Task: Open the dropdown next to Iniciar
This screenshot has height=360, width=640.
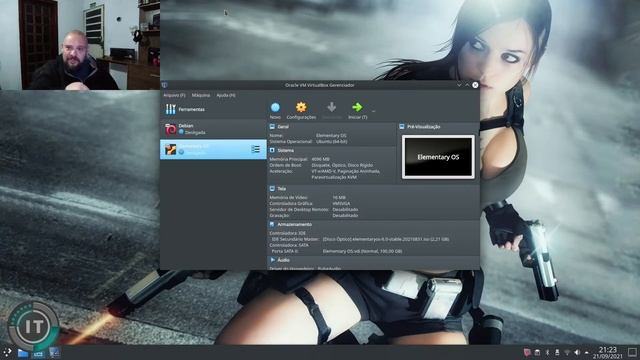Action: 373,110
